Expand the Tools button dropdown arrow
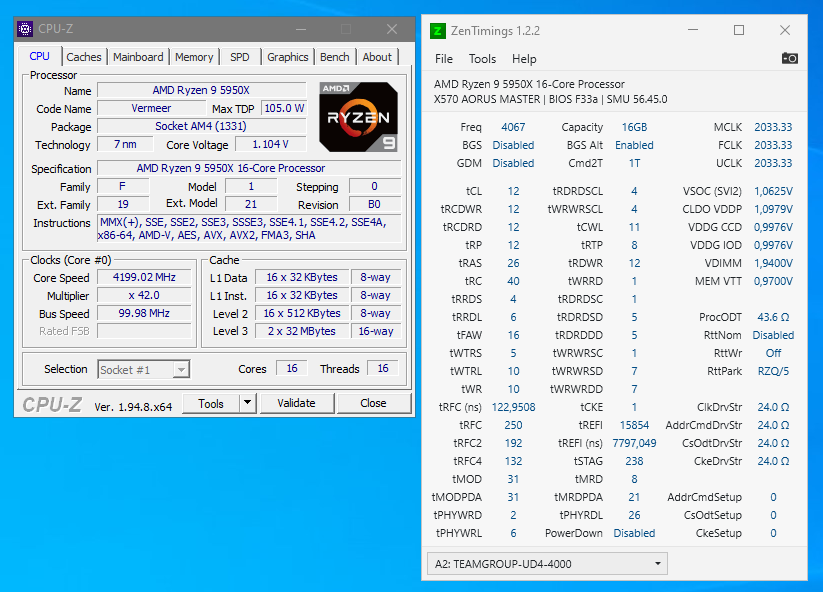823x592 pixels. 247,404
